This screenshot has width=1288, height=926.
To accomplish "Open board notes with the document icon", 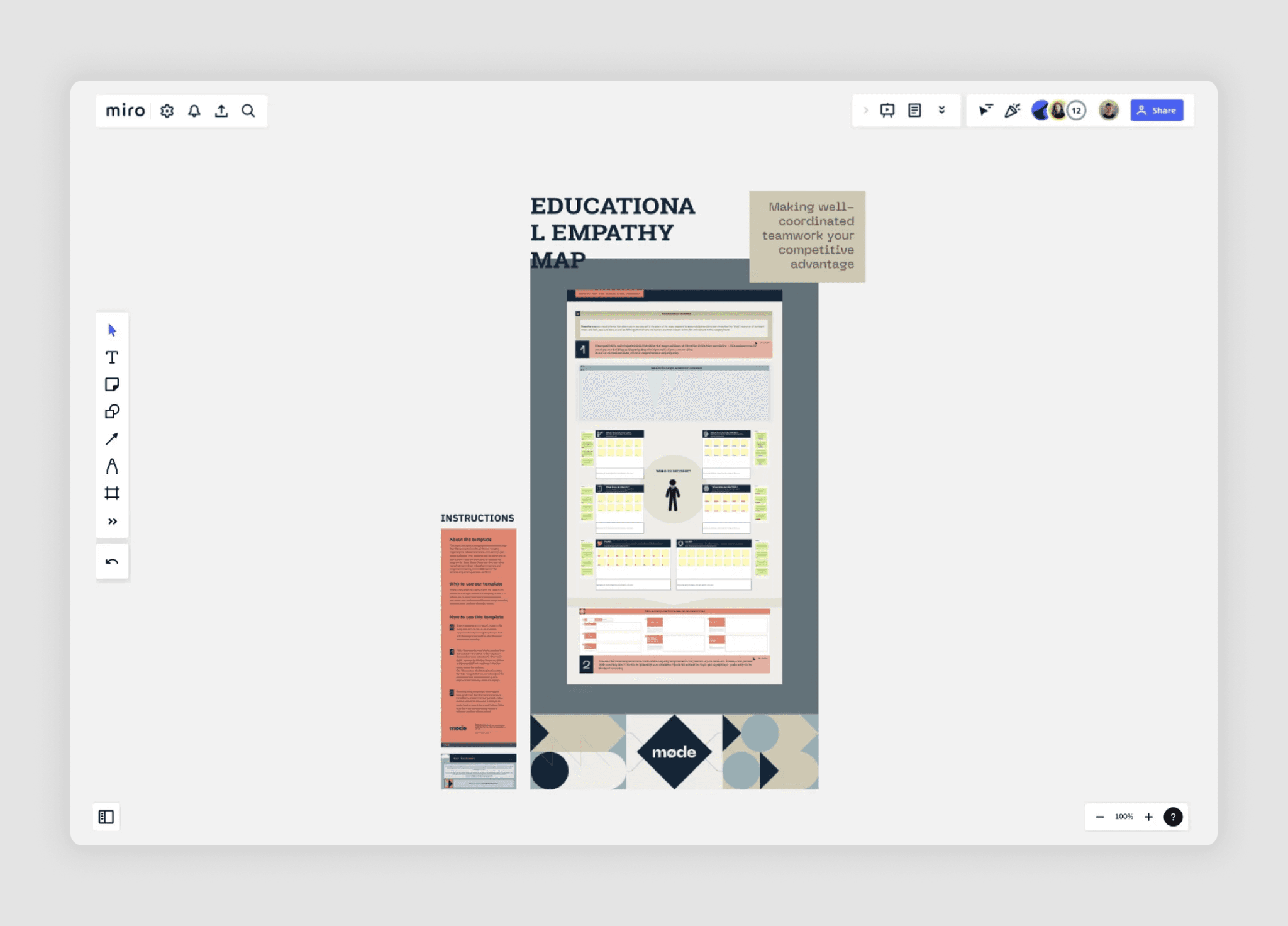I will [x=914, y=110].
